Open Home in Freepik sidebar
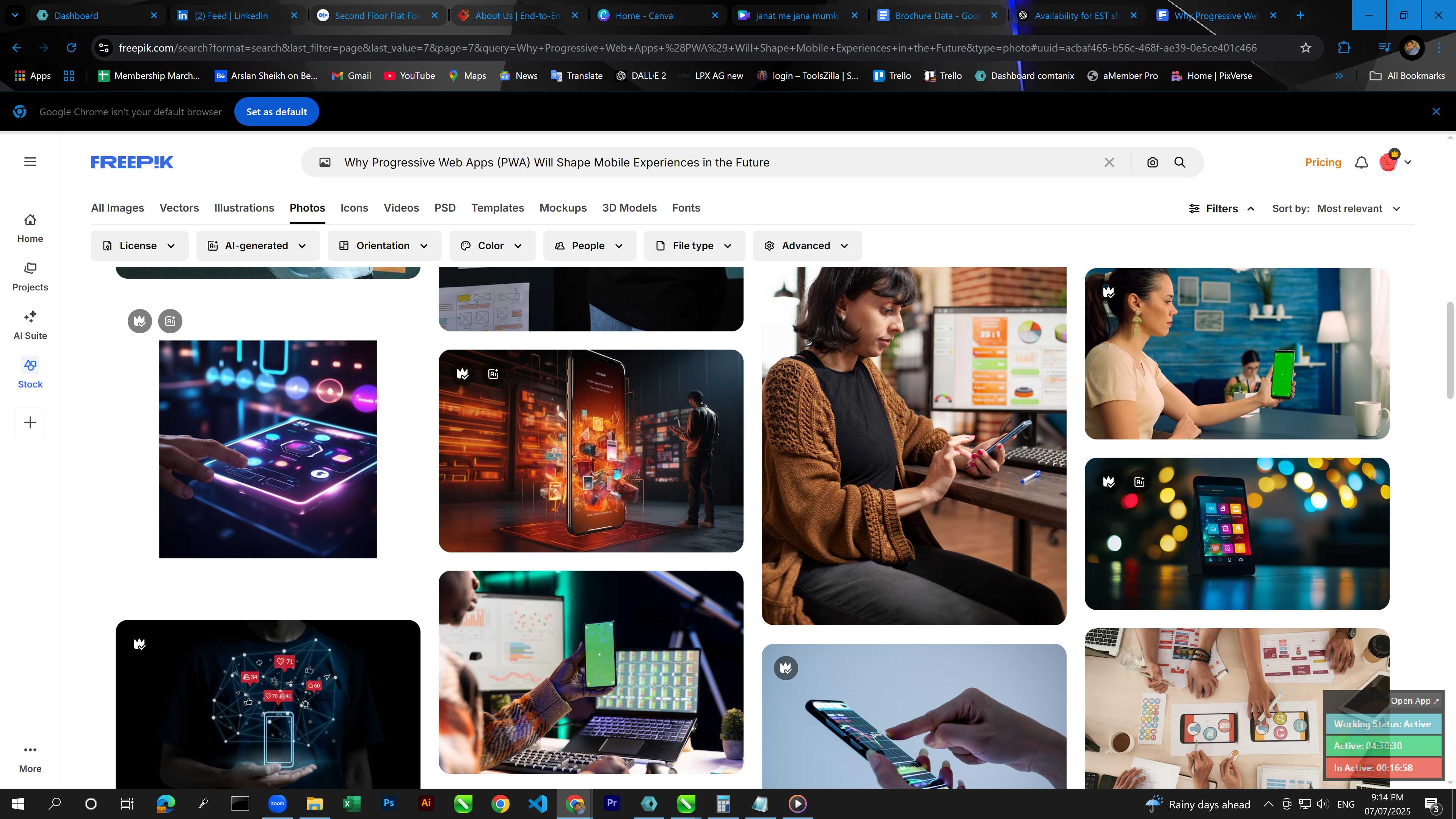1456x819 pixels. [x=30, y=228]
